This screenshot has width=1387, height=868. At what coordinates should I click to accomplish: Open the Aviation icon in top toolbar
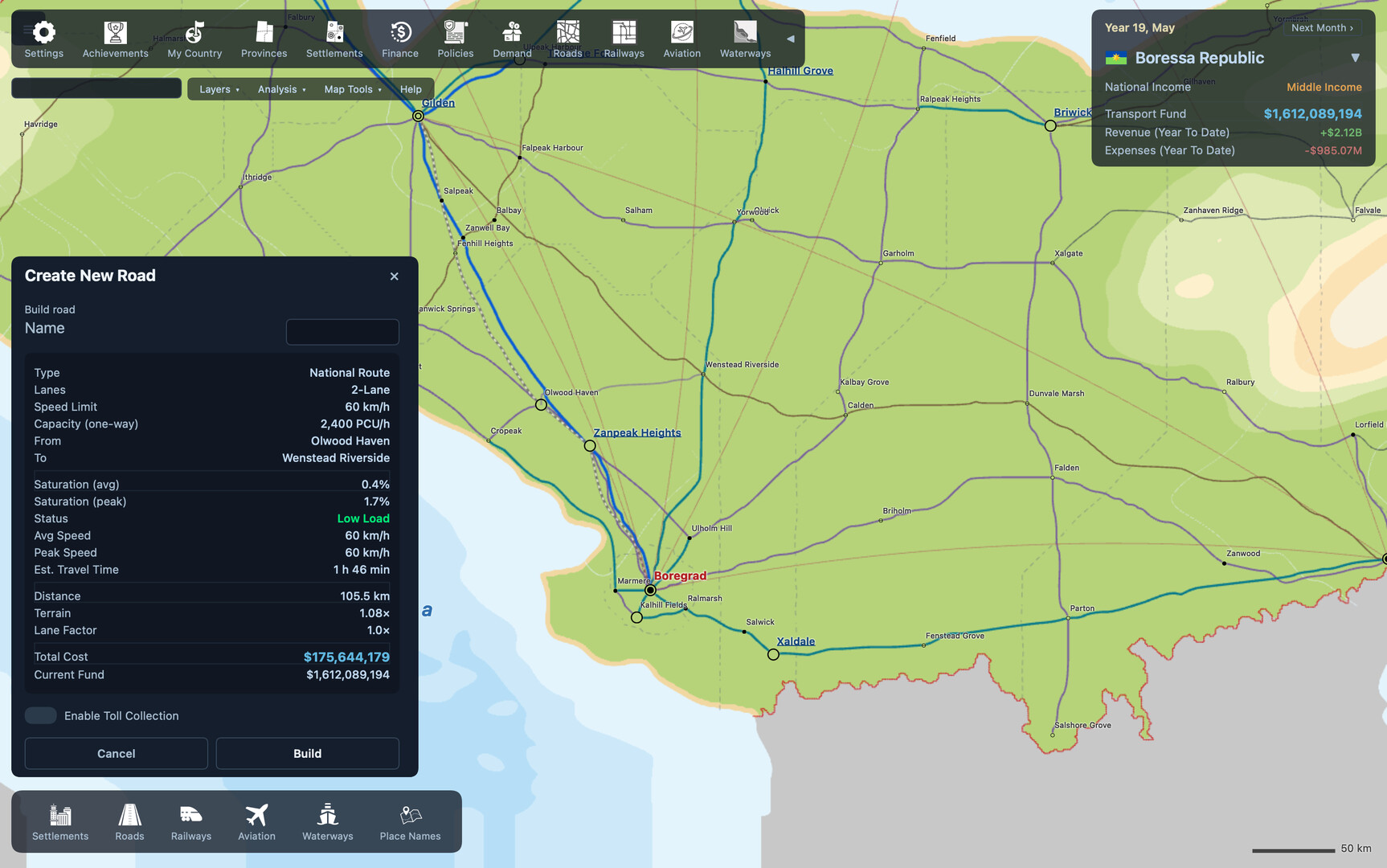(x=681, y=32)
